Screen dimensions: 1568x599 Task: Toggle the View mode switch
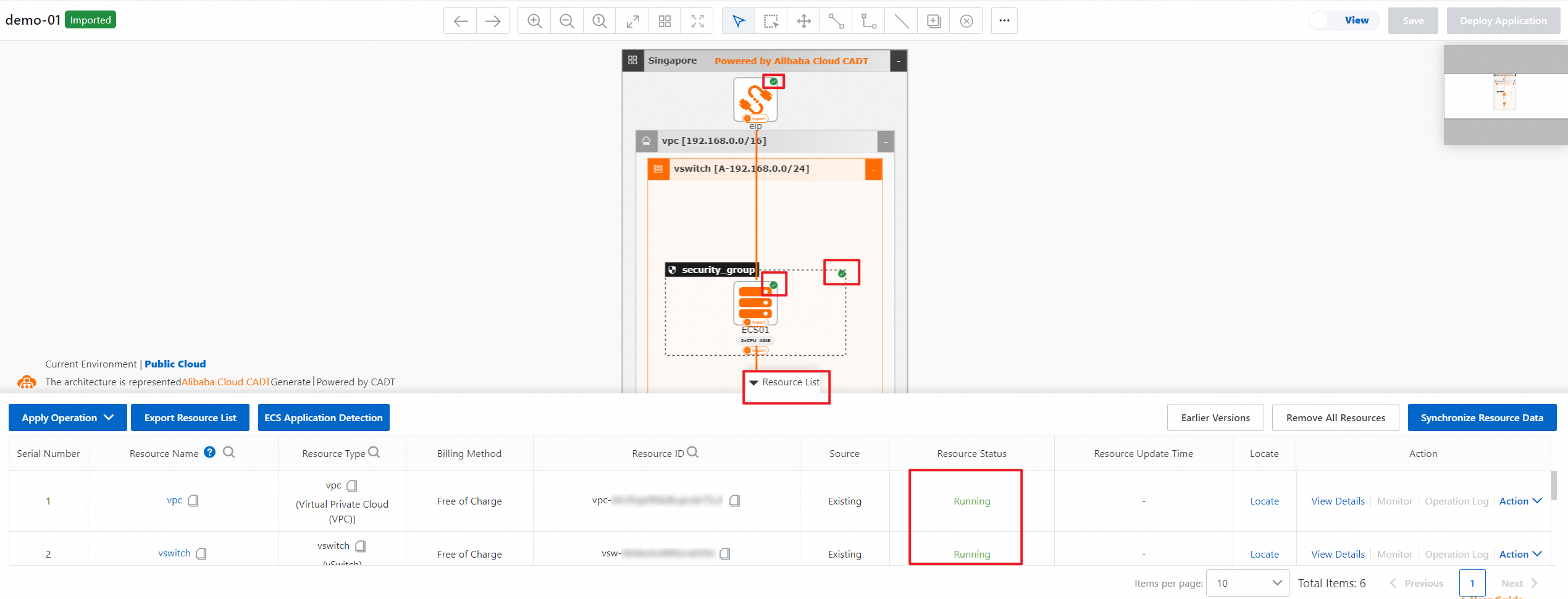[1321, 20]
